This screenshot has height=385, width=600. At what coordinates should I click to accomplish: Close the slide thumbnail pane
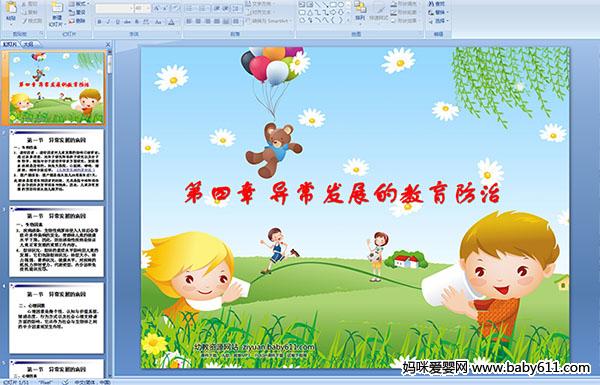coord(108,44)
